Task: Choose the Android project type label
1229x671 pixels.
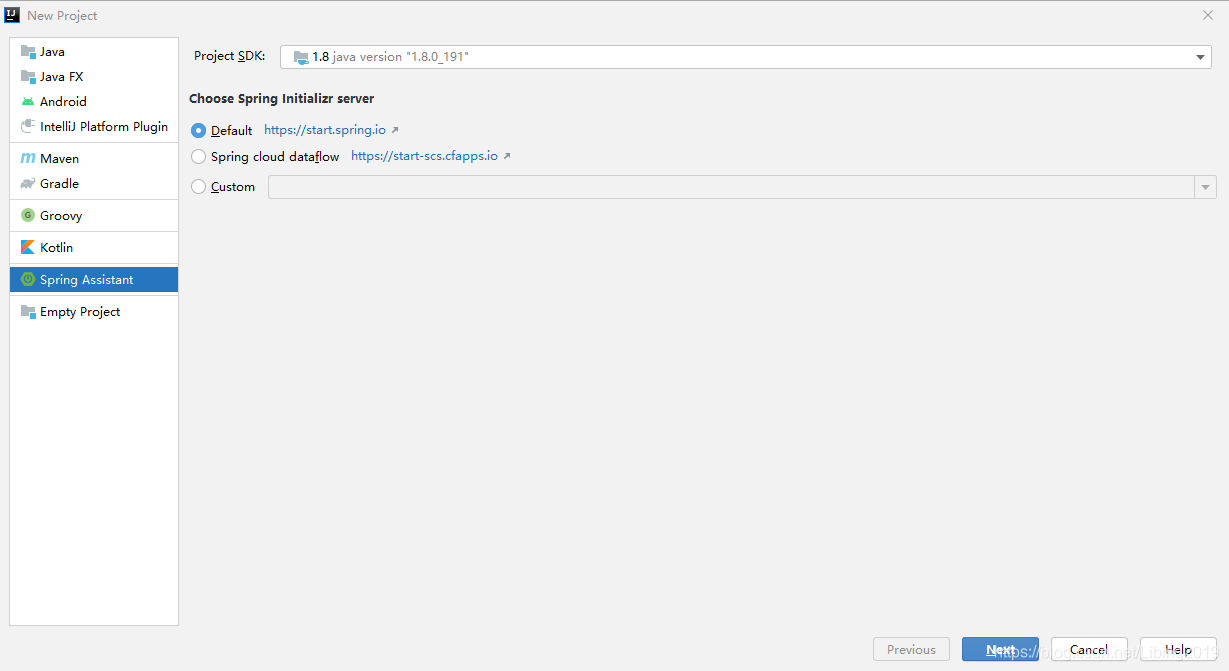Action: tap(63, 102)
